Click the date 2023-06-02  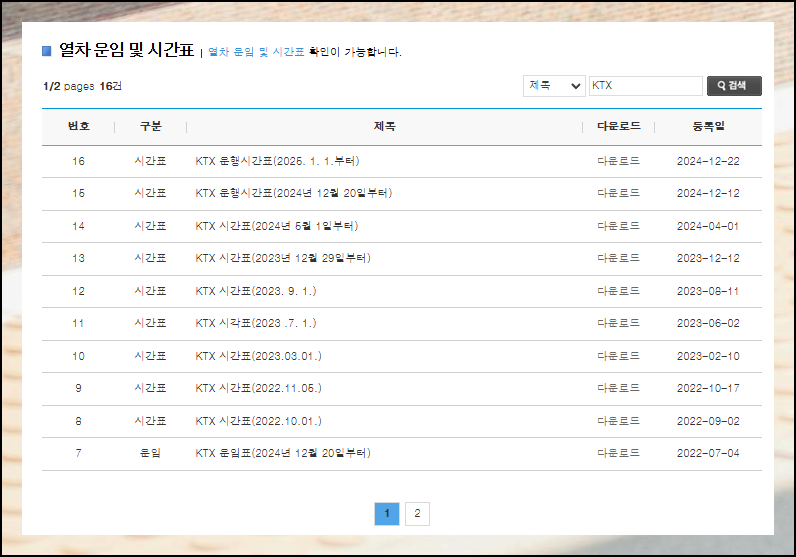(x=708, y=323)
